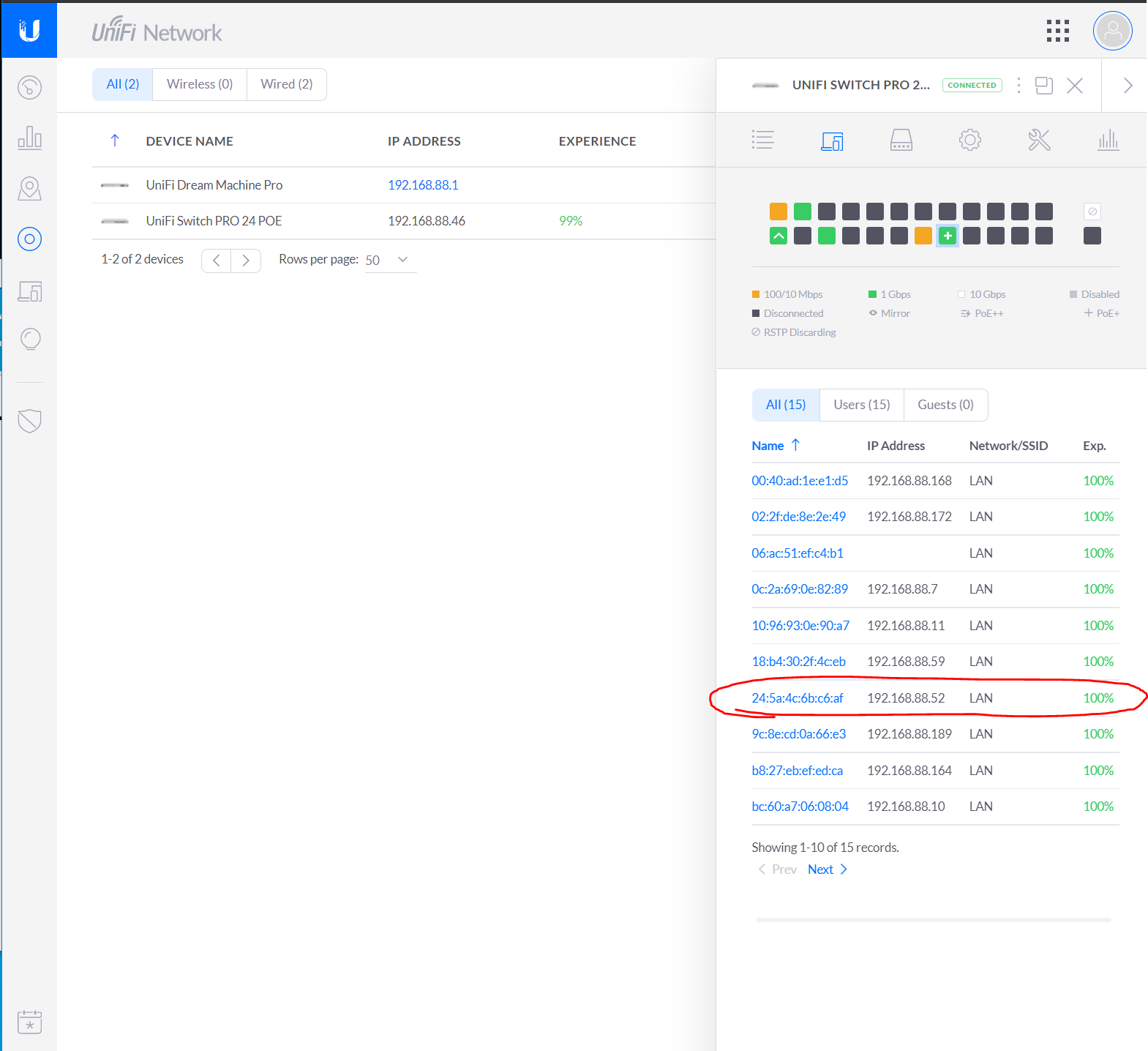This screenshot has height=1051, width=1148.
Task: Open the Map icon in sidebar
Action: [x=29, y=189]
